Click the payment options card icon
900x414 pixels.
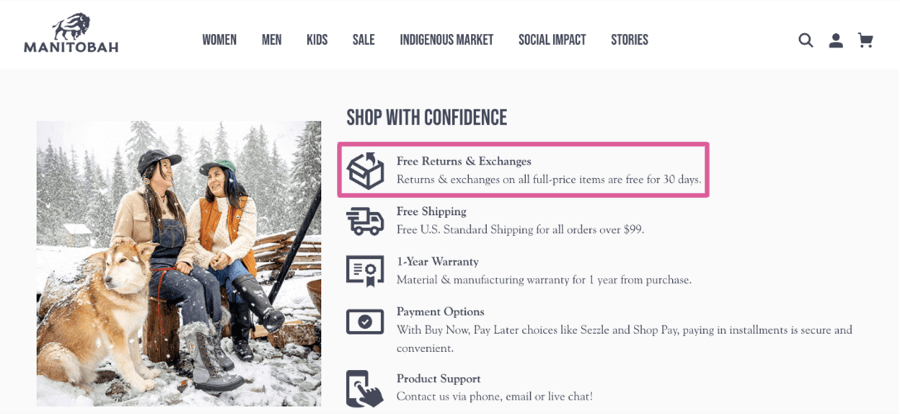coord(365,322)
